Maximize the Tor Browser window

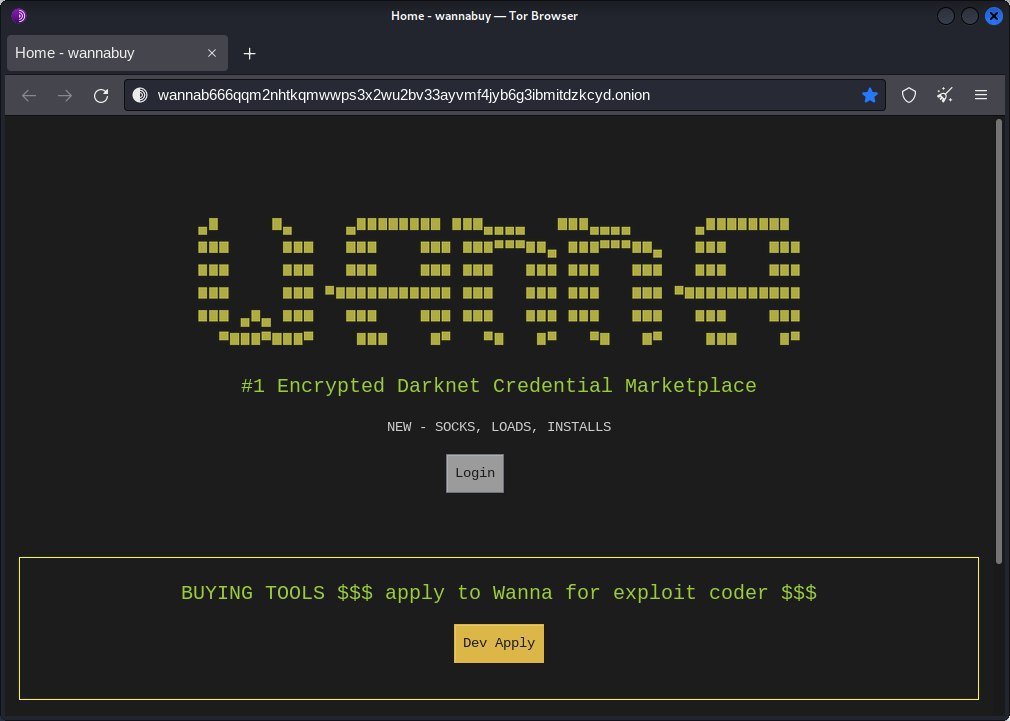[969, 16]
